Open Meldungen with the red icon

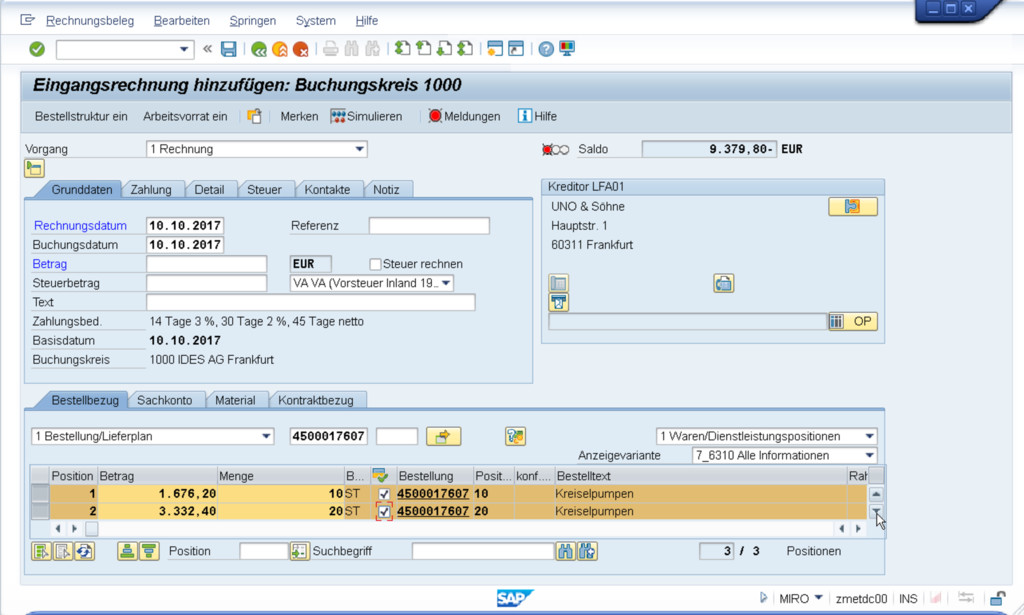(x=464, y=116)
